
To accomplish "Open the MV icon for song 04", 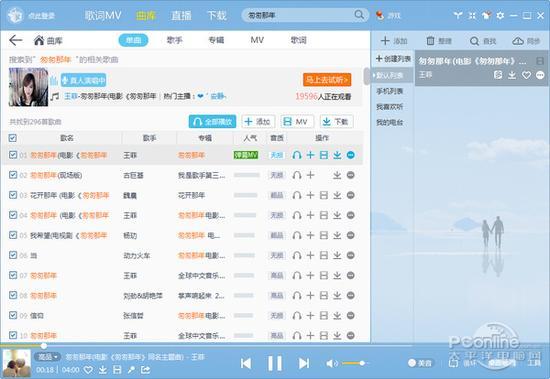I will coord(324,215).
